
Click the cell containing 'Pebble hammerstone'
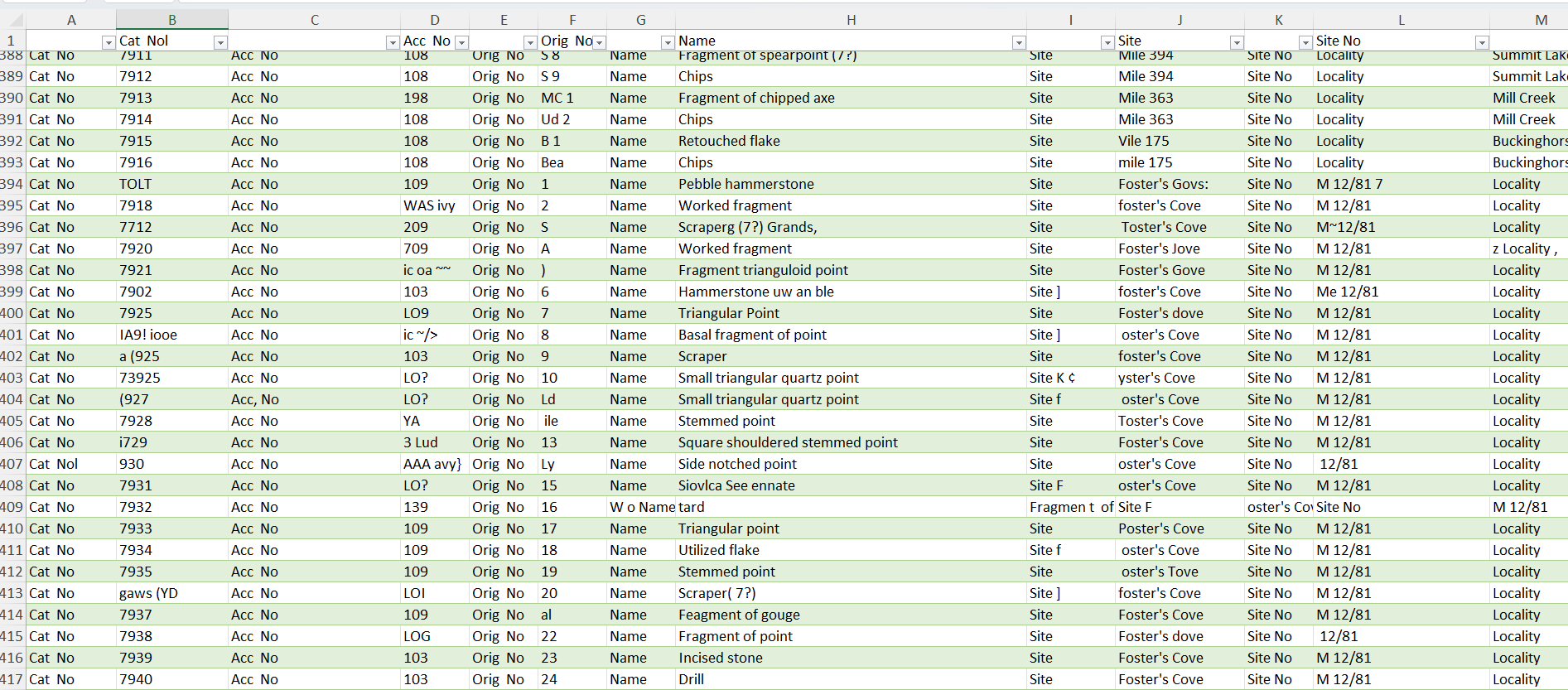point(745,184)
